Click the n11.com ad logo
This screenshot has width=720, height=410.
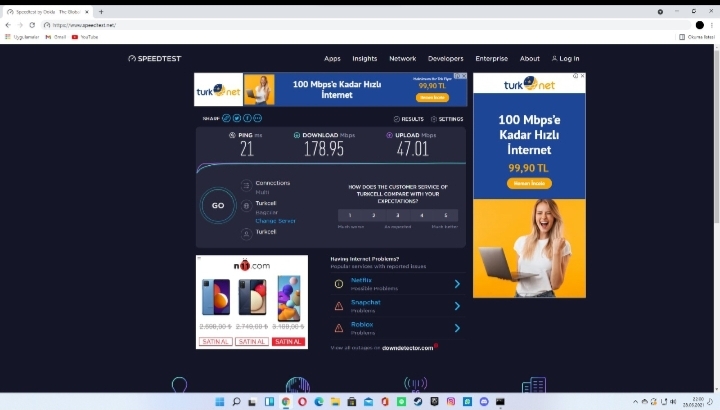click(252, 265)
